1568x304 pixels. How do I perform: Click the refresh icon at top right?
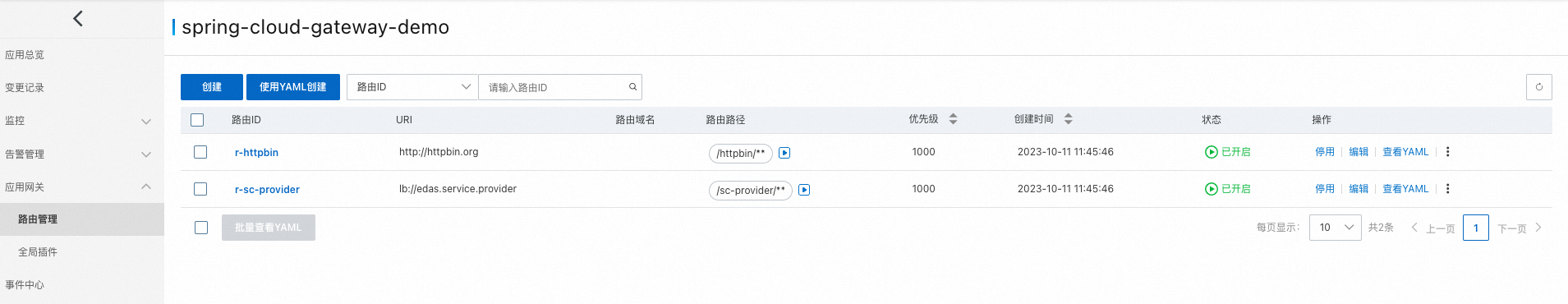click(1538, 87)
